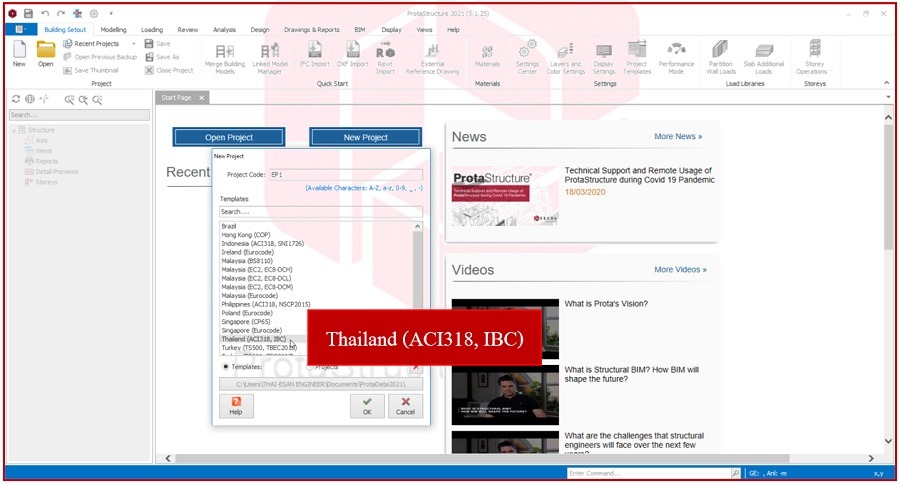The width and height of the screenshot is (900, 484).
Task: Select Thailand (ACI318, IBC) template
Action: pos(254,339)
